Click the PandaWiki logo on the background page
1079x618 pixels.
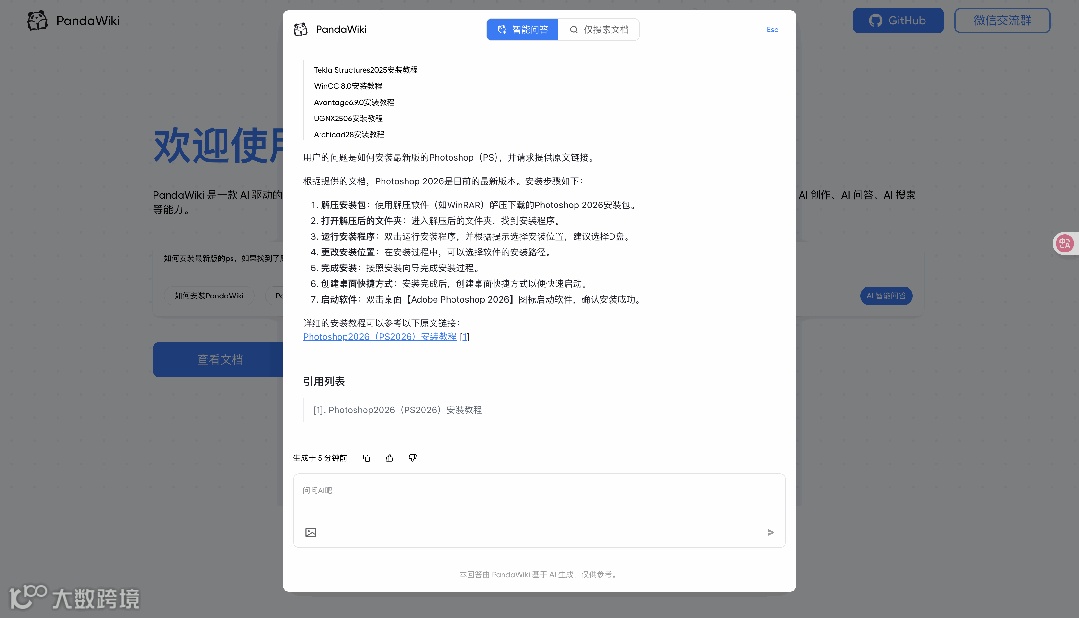click(x=74, y=21)
